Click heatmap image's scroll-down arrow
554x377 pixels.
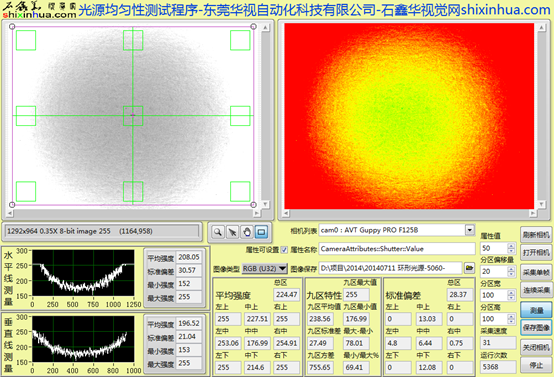[541, 205]
